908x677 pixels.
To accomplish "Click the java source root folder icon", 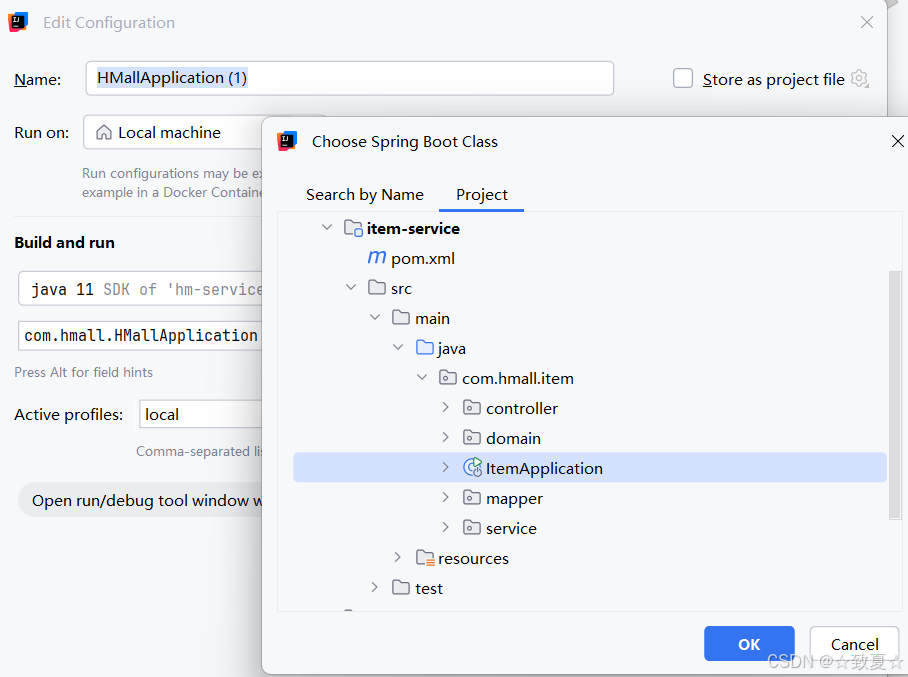I will [425, 347].
